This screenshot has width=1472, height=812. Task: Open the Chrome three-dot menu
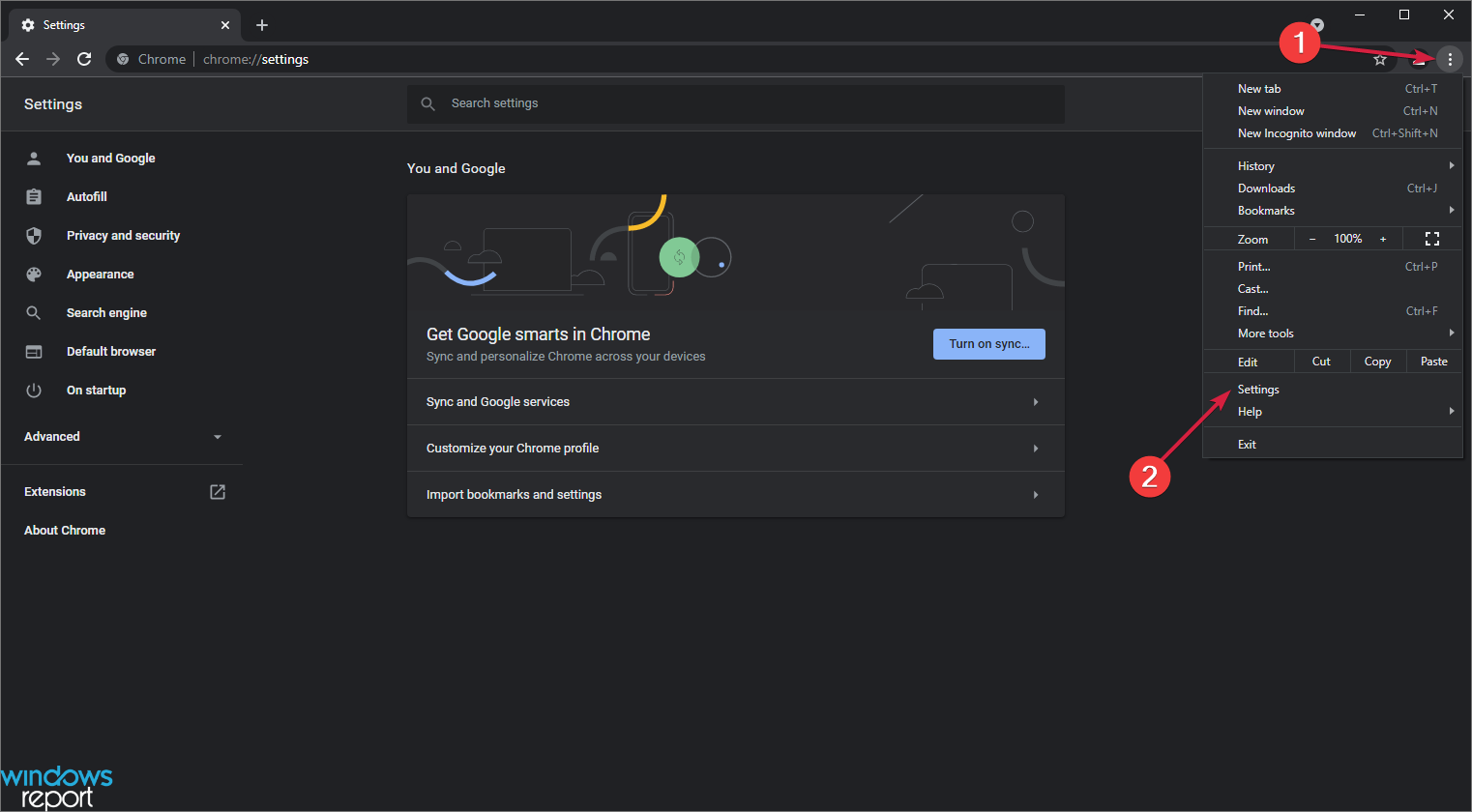click(1450, 60)
